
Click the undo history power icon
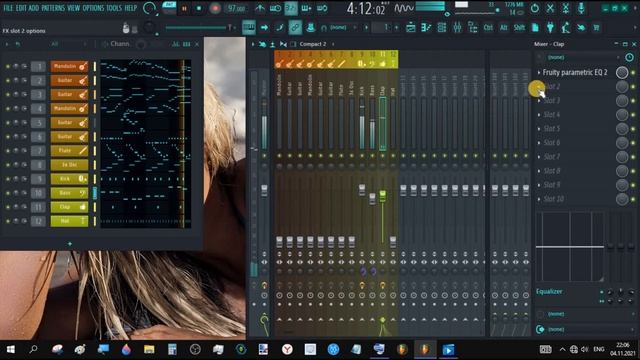[534, 8]
